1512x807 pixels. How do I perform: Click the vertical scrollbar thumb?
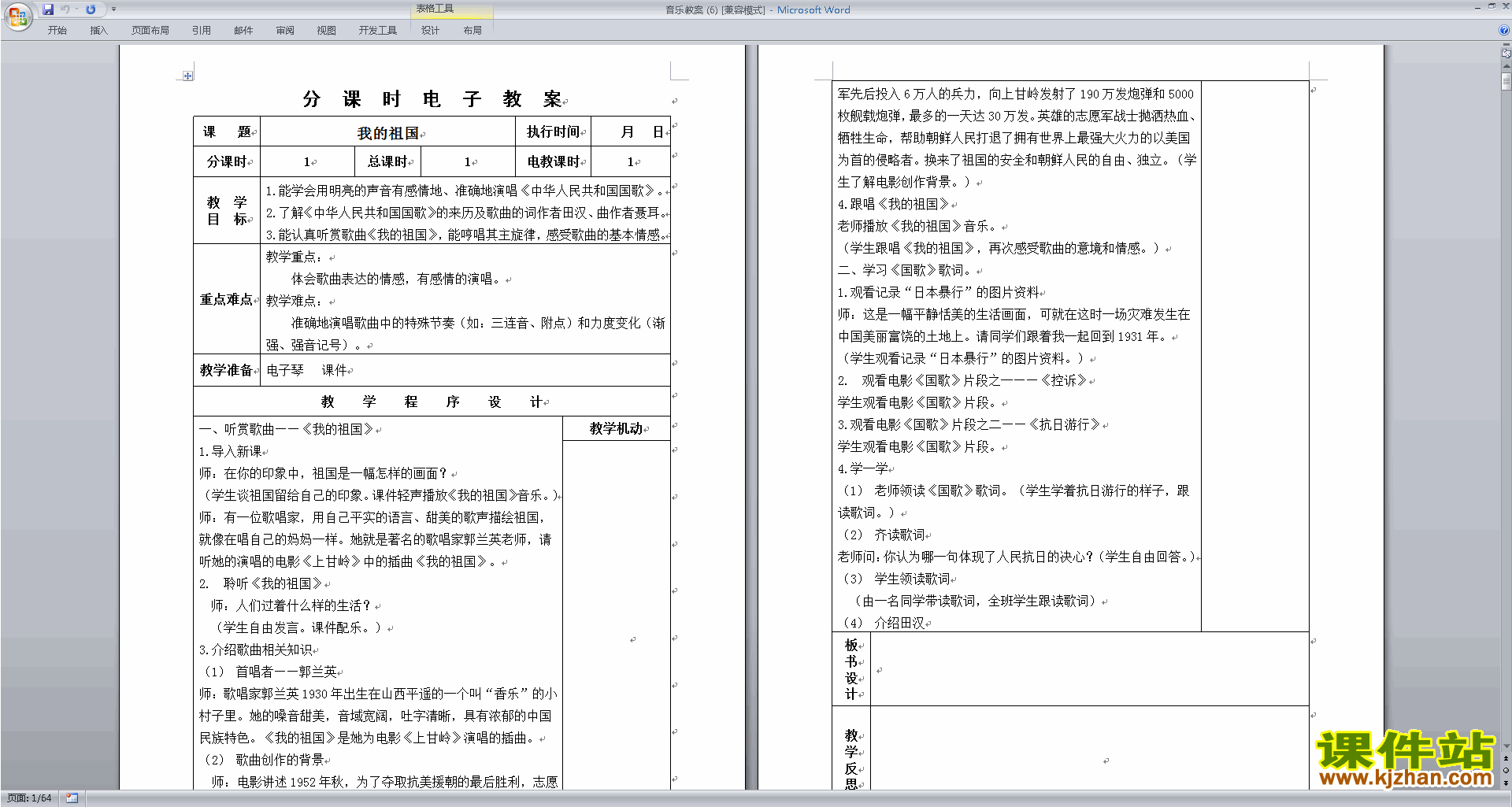[x=1506, y=82]
